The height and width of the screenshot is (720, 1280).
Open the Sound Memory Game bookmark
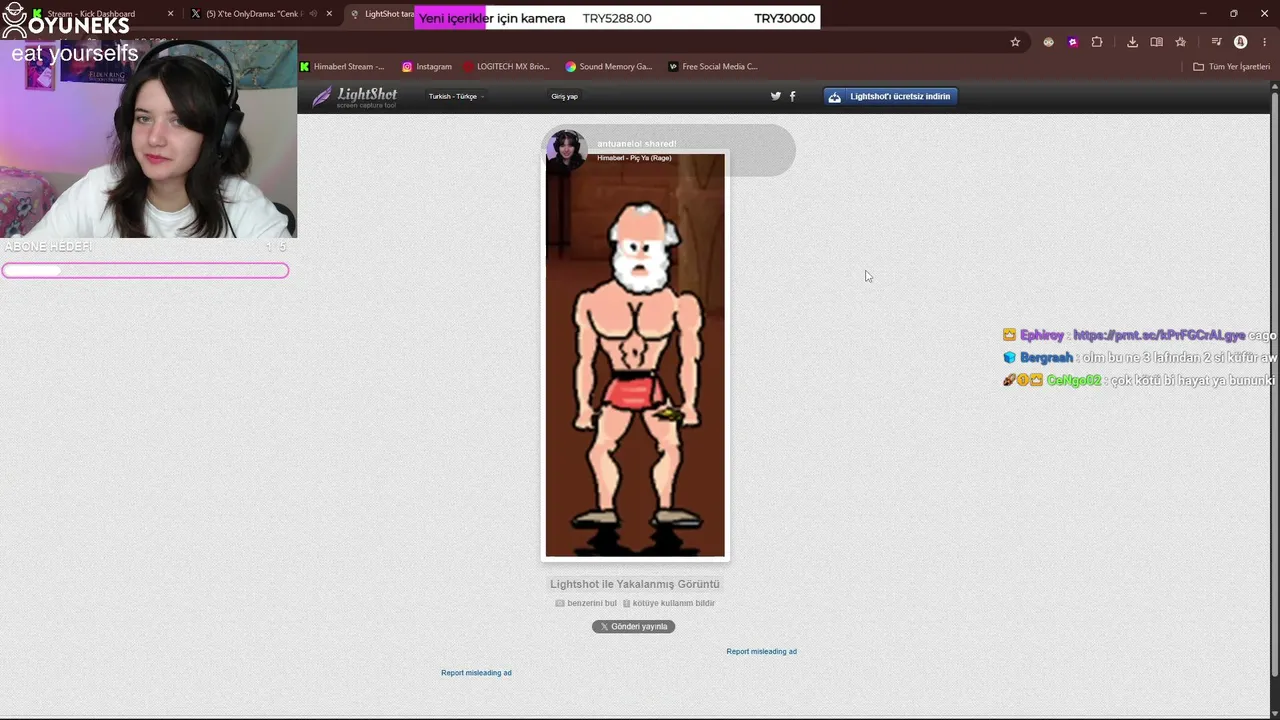click(608, 67)
